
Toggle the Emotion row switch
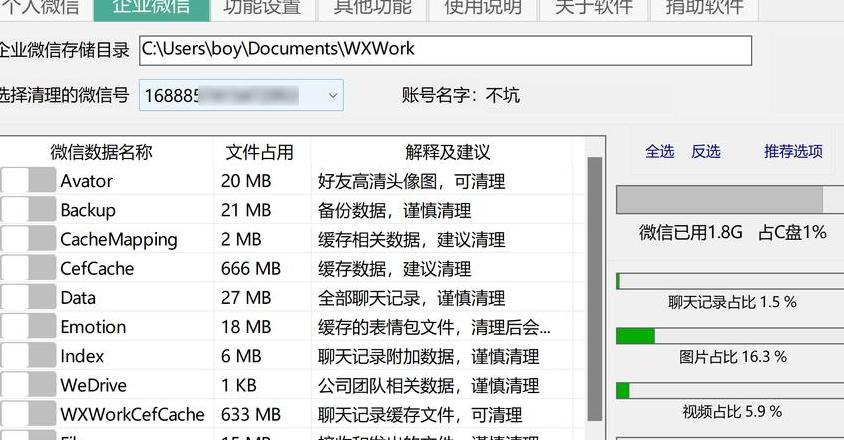(x=28, y=326)
